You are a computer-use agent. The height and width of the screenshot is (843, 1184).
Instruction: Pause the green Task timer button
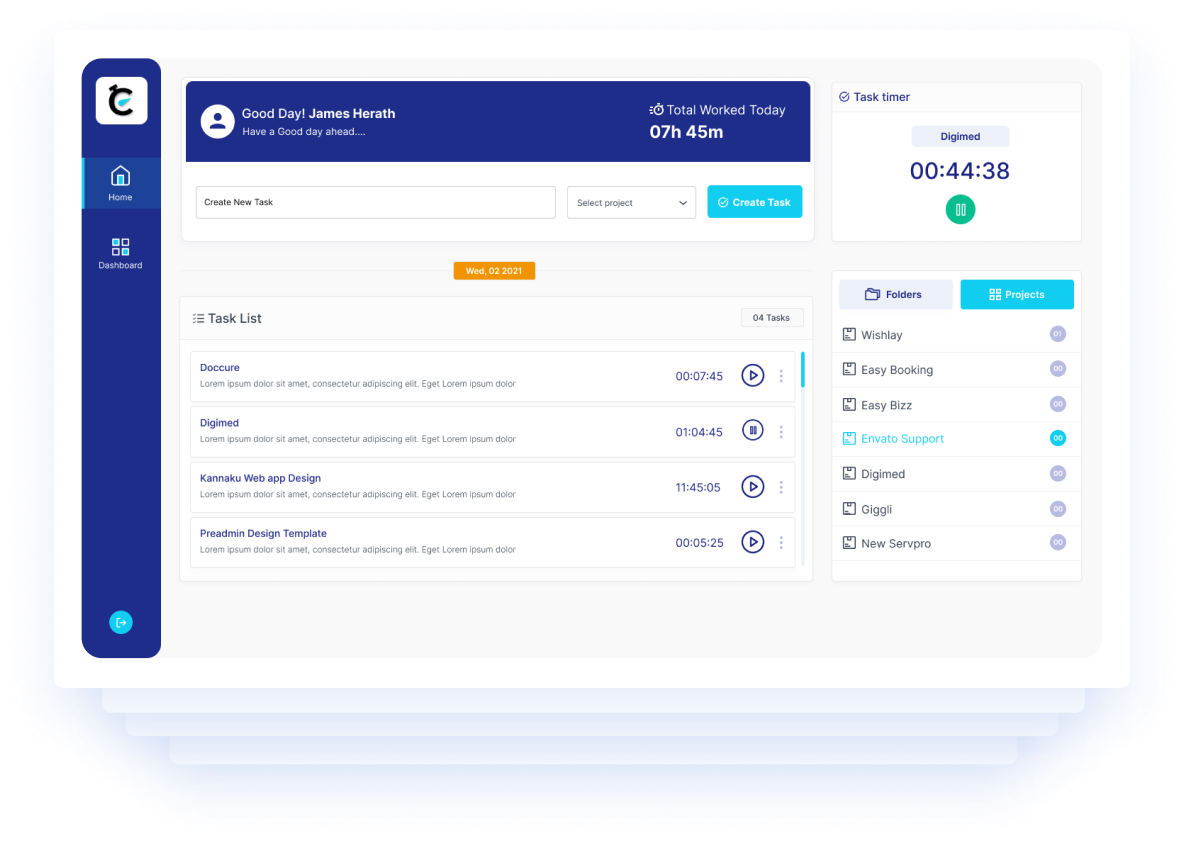point(960,209)
